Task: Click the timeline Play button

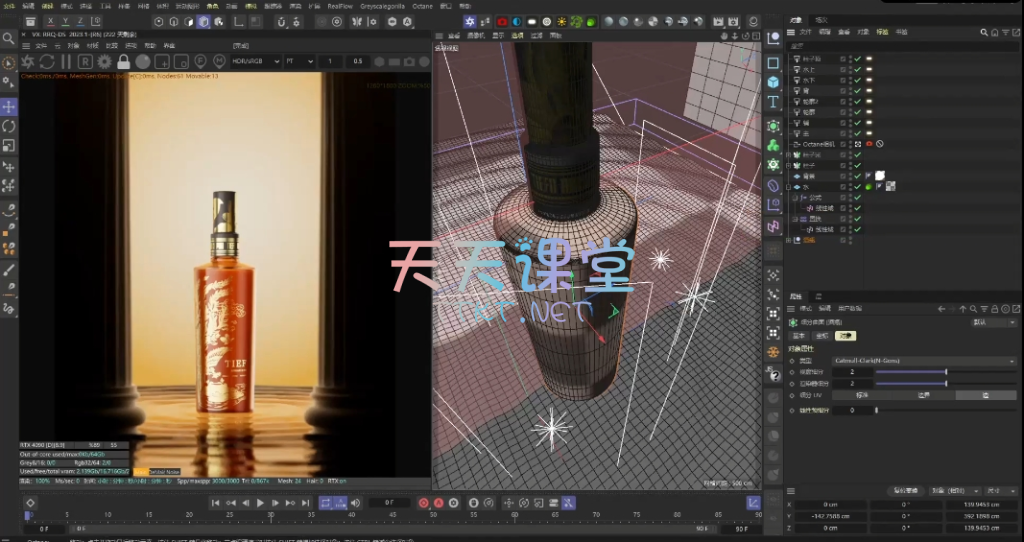Action: click(261, 503)
